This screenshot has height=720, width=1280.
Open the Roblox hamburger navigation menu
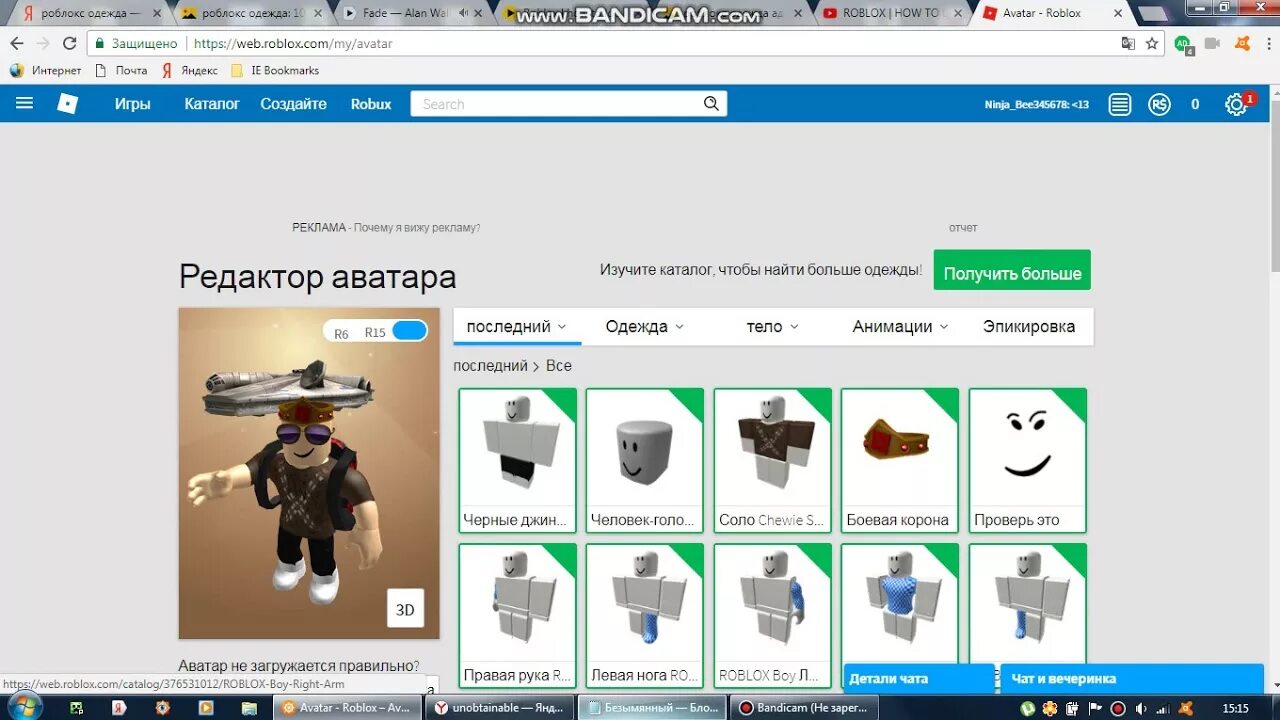pyautogui.click(x=25, y=103)
